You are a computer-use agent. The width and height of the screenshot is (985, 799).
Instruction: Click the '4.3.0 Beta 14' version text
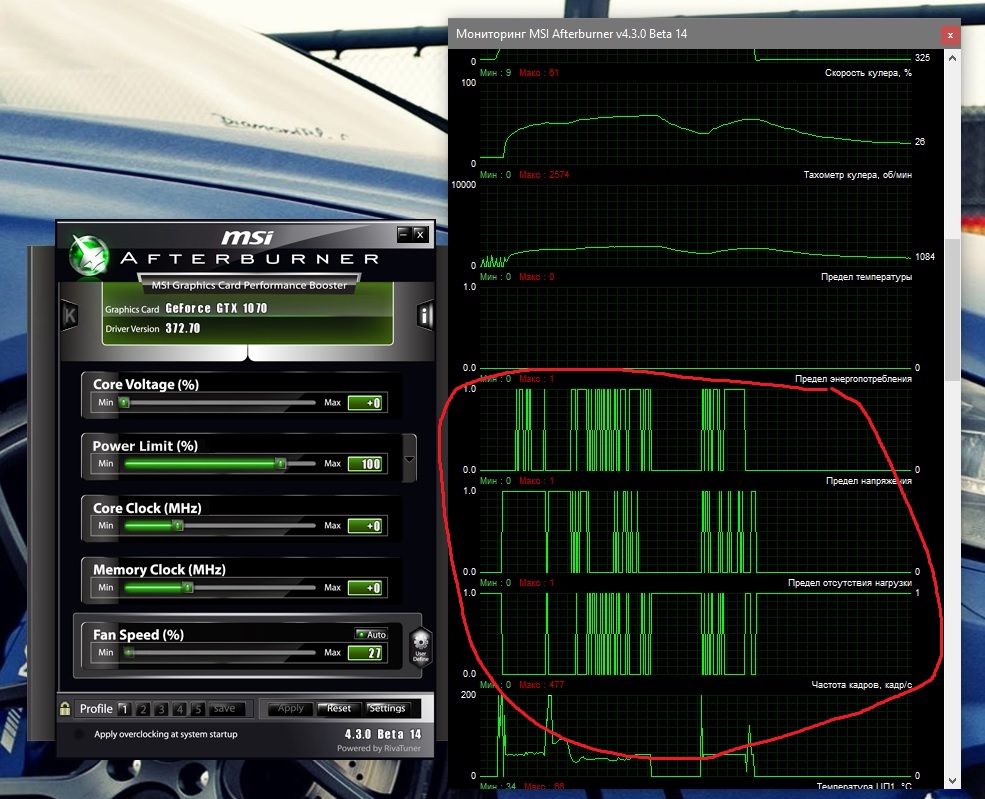383,734
